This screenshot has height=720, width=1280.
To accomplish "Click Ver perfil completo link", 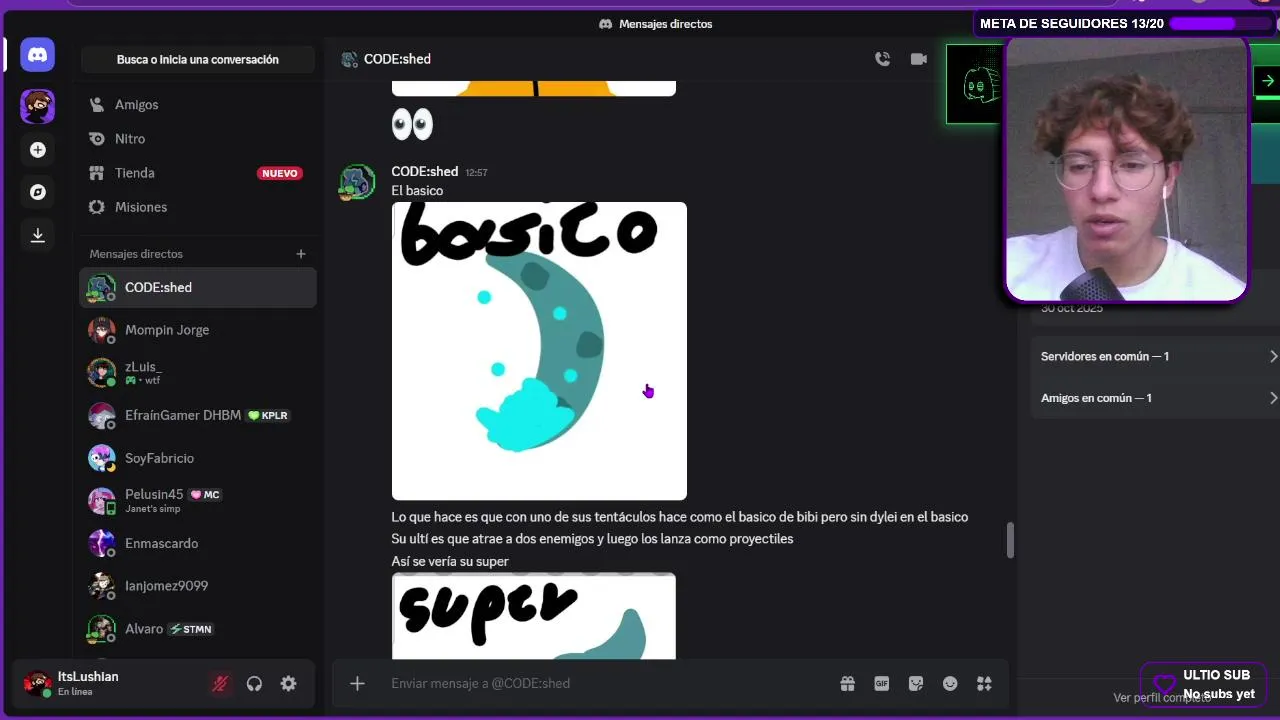I will click(x=1161, y=698).
